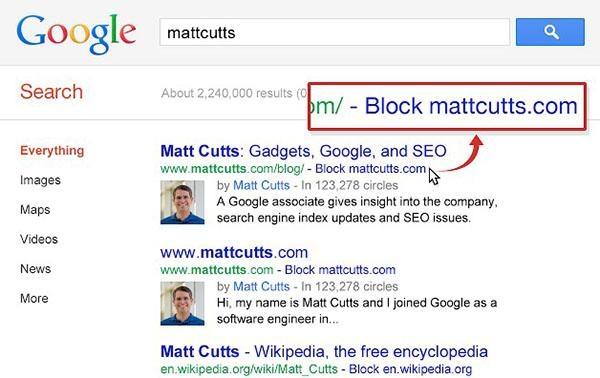This screenshot has width=600, height=378.
Task: Switch to Videos results
Action: 39,239
